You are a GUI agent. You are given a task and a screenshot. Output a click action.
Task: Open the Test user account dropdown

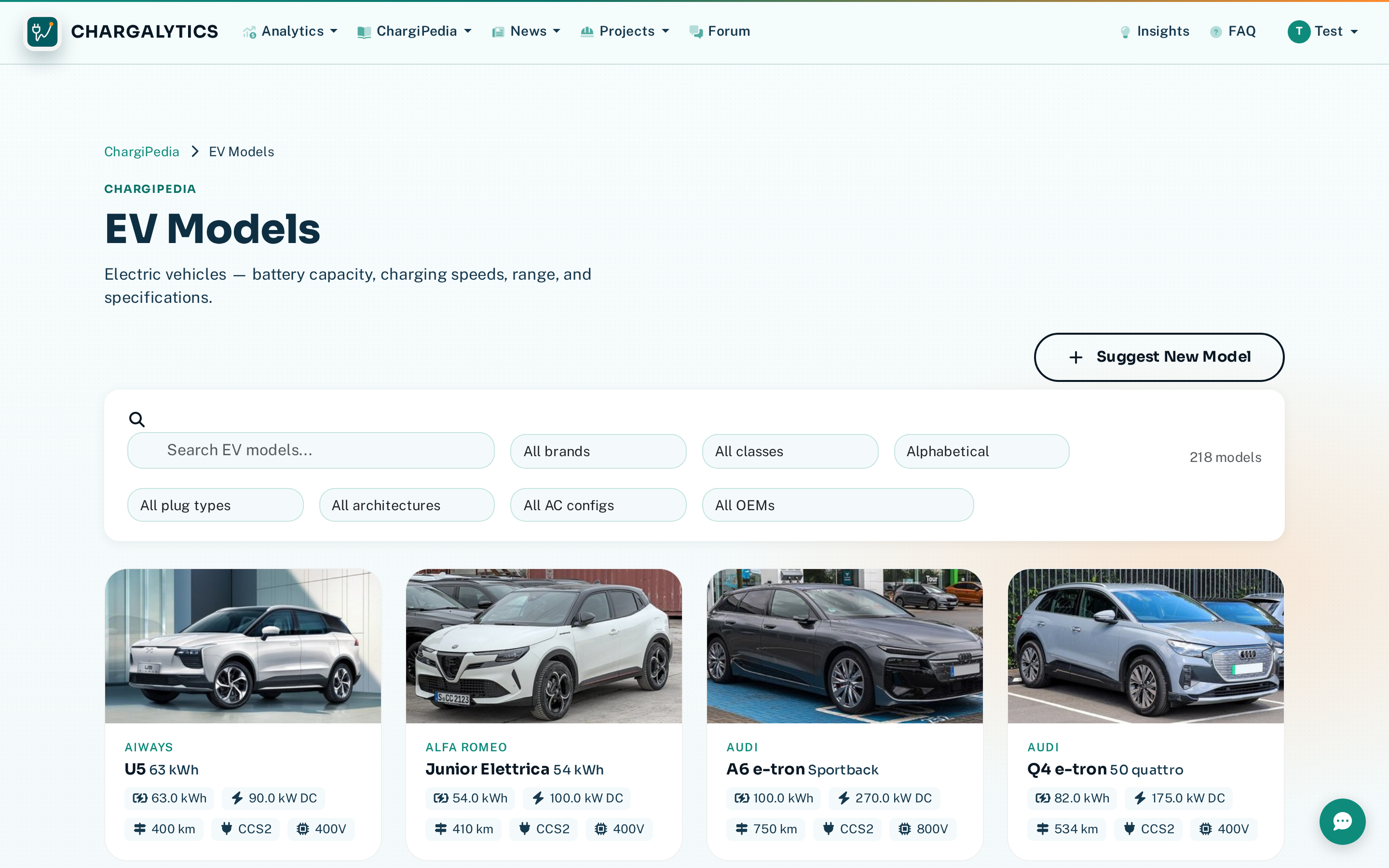pyautogui.click(x=1323, y=31)
